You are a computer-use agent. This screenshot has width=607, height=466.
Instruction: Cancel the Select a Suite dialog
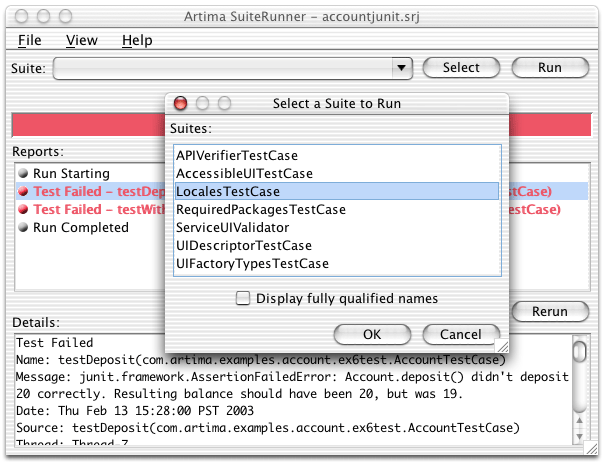click(461, 334)
